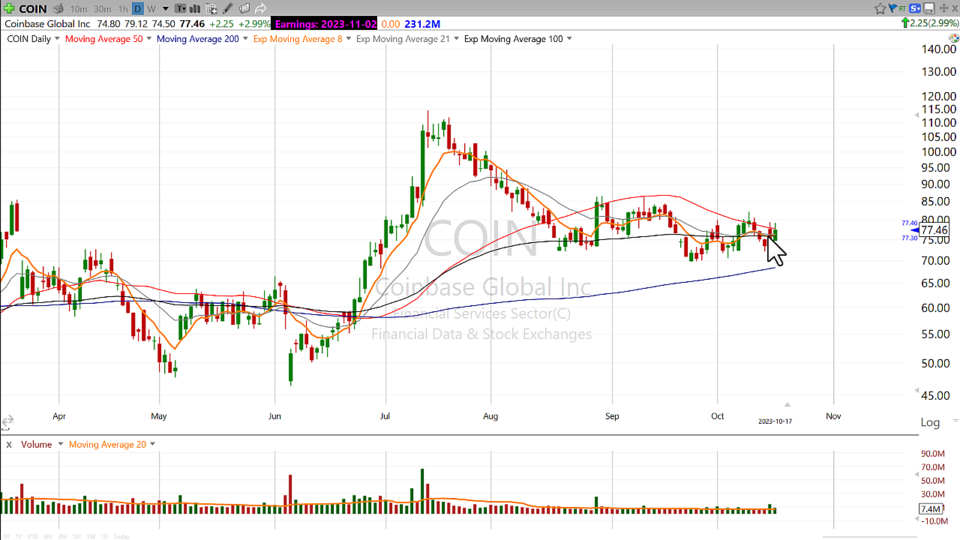Screen dimensions: 960x540
Task: Open the chart template T dropdown
Action: (181, 9)
